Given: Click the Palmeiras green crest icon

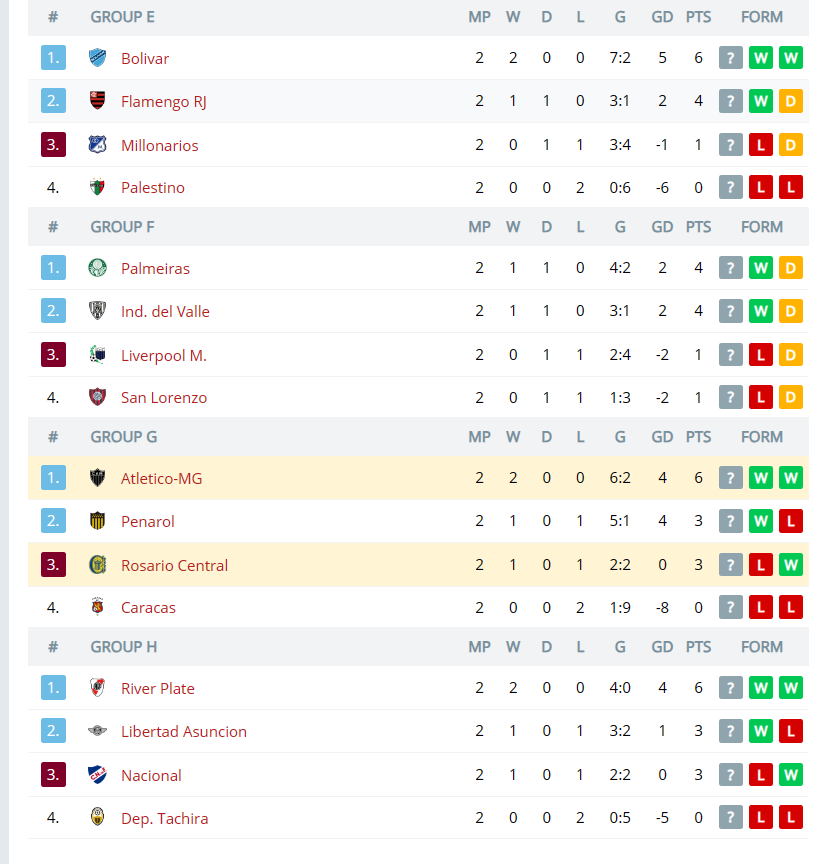Looking at the screenshot, I should [x=98, y=268].
